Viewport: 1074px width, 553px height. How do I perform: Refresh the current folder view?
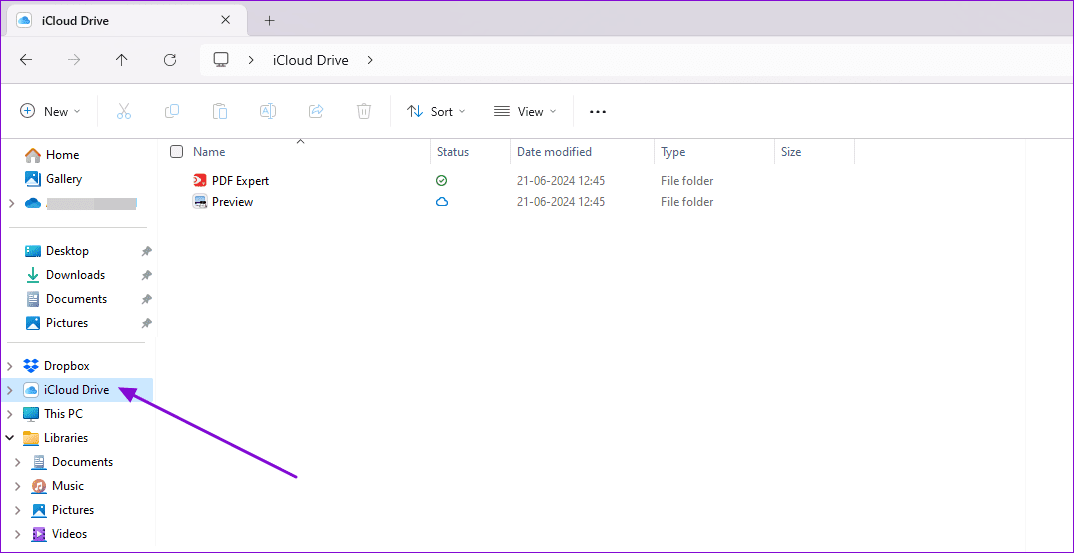pyautogui.click(x=170, y=60)
